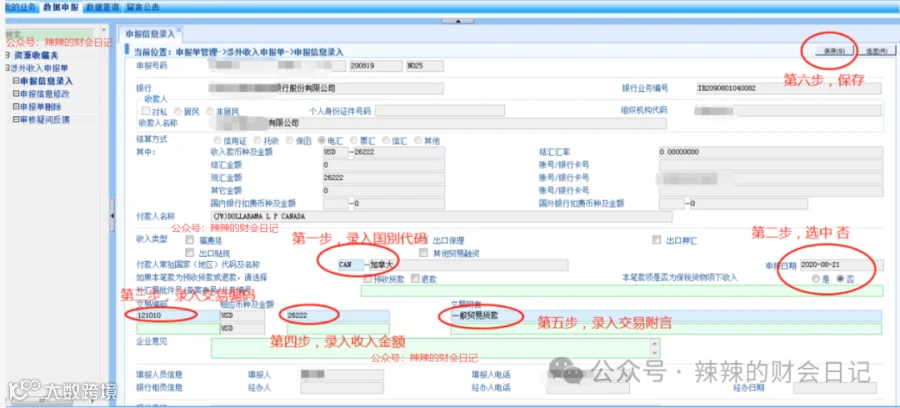Switch to the 数据查询 top menu tab
The image size is (900, 408).
point(102,7)
